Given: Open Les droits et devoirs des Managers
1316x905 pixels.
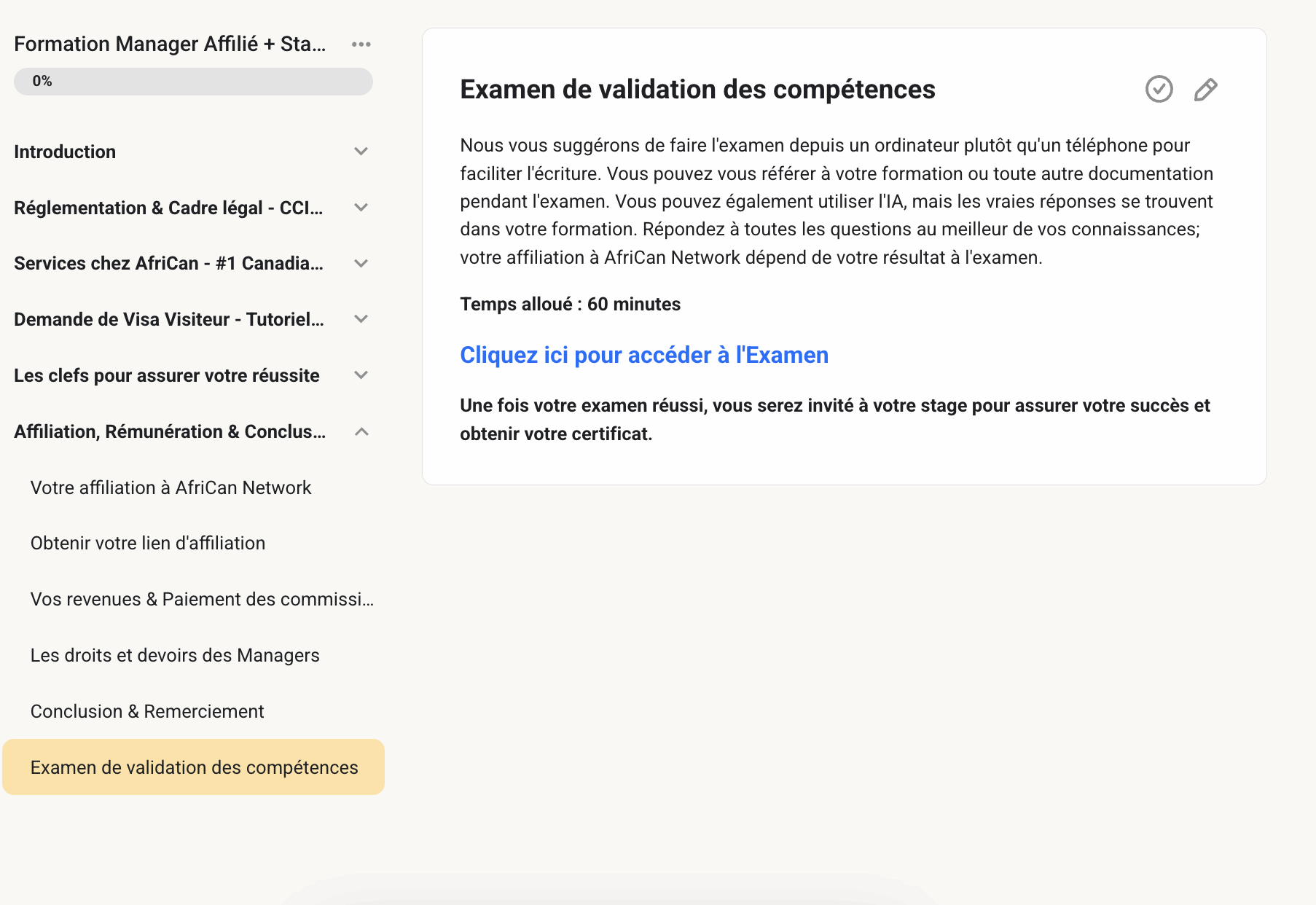Looking at the screenshot, I should [175, 655].
